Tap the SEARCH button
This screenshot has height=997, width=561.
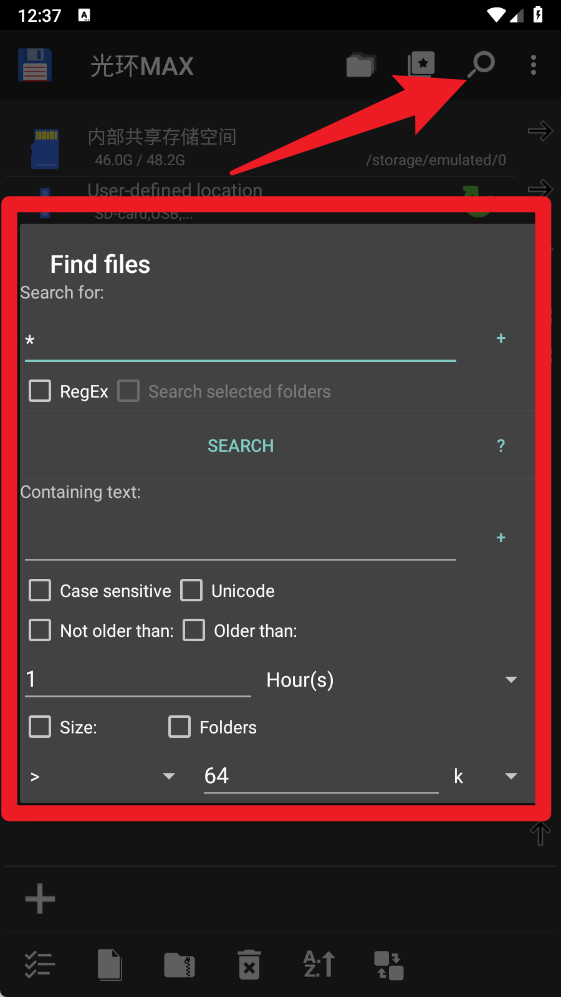[x=240, y=446]
